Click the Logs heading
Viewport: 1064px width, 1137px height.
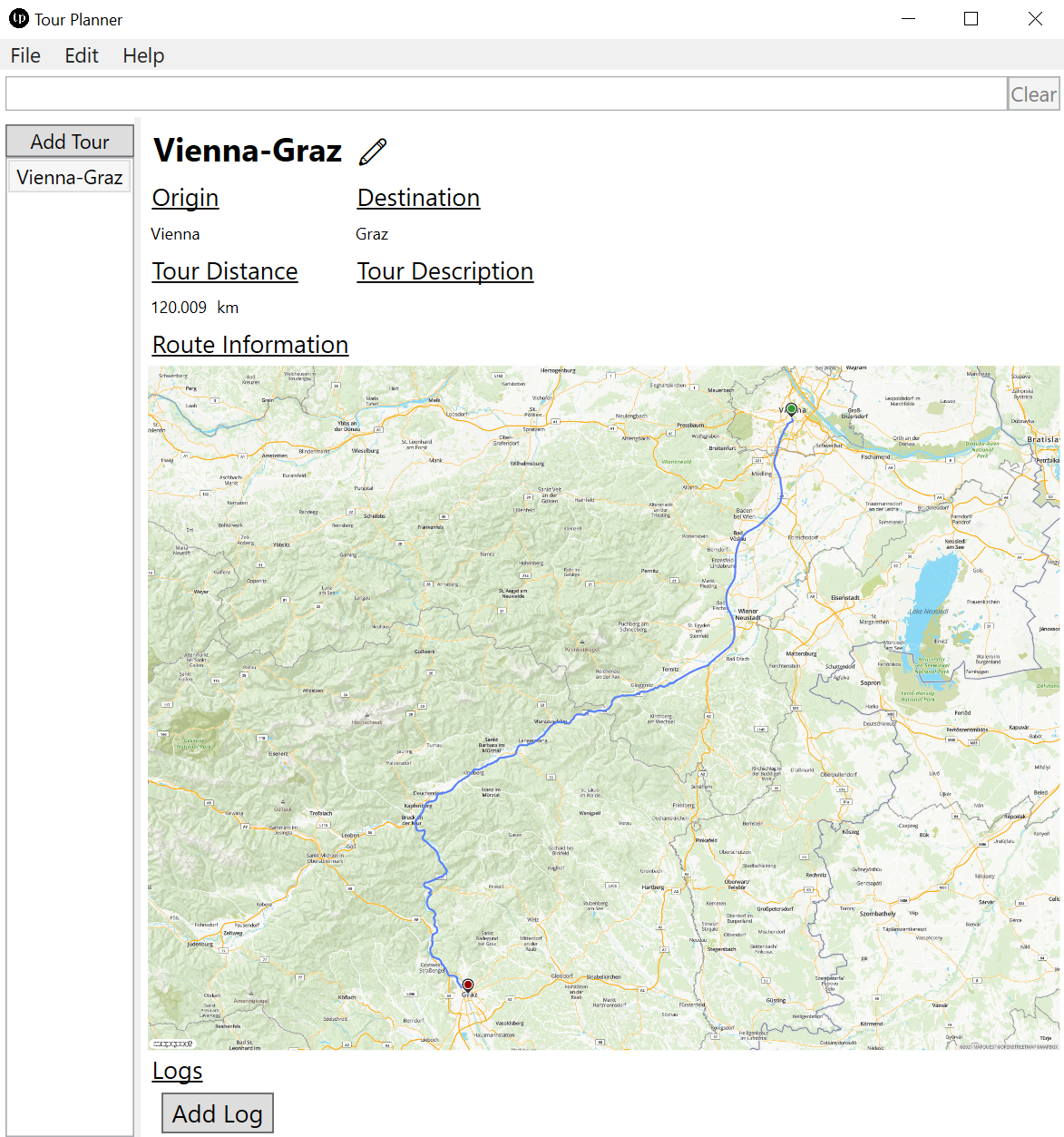177,1071
